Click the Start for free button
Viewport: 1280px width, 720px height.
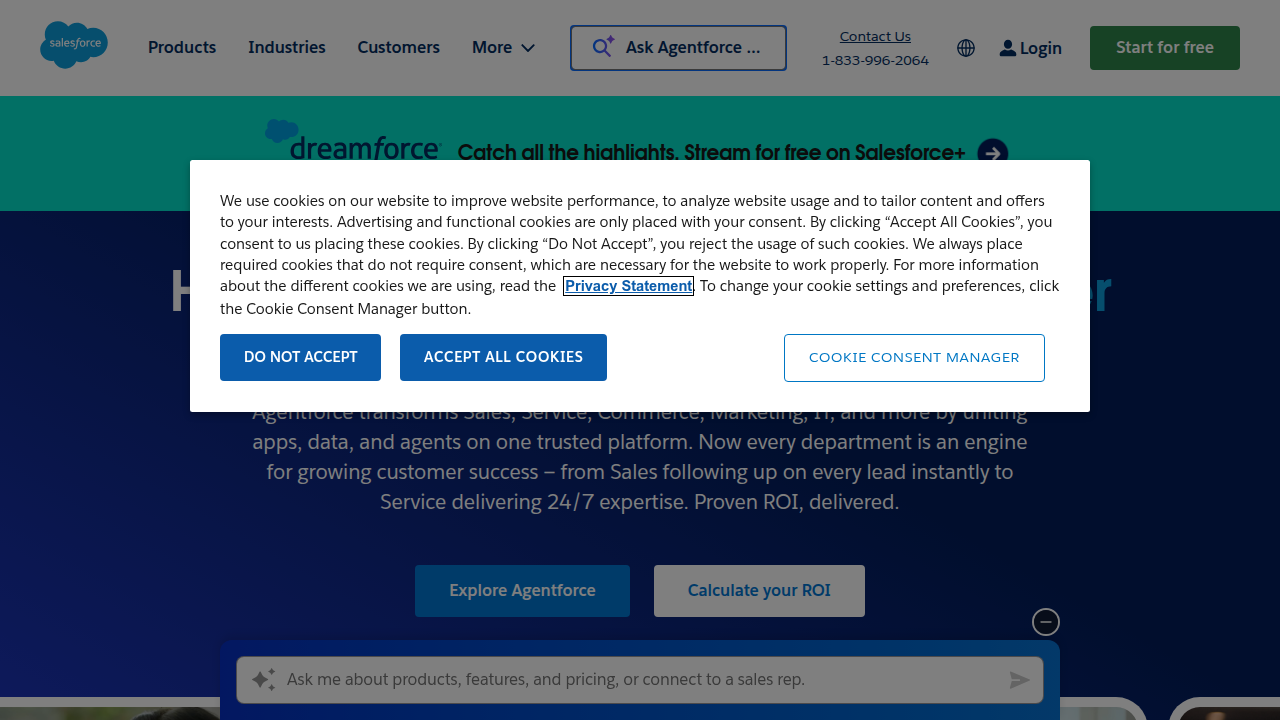[x=1164, y=47]
